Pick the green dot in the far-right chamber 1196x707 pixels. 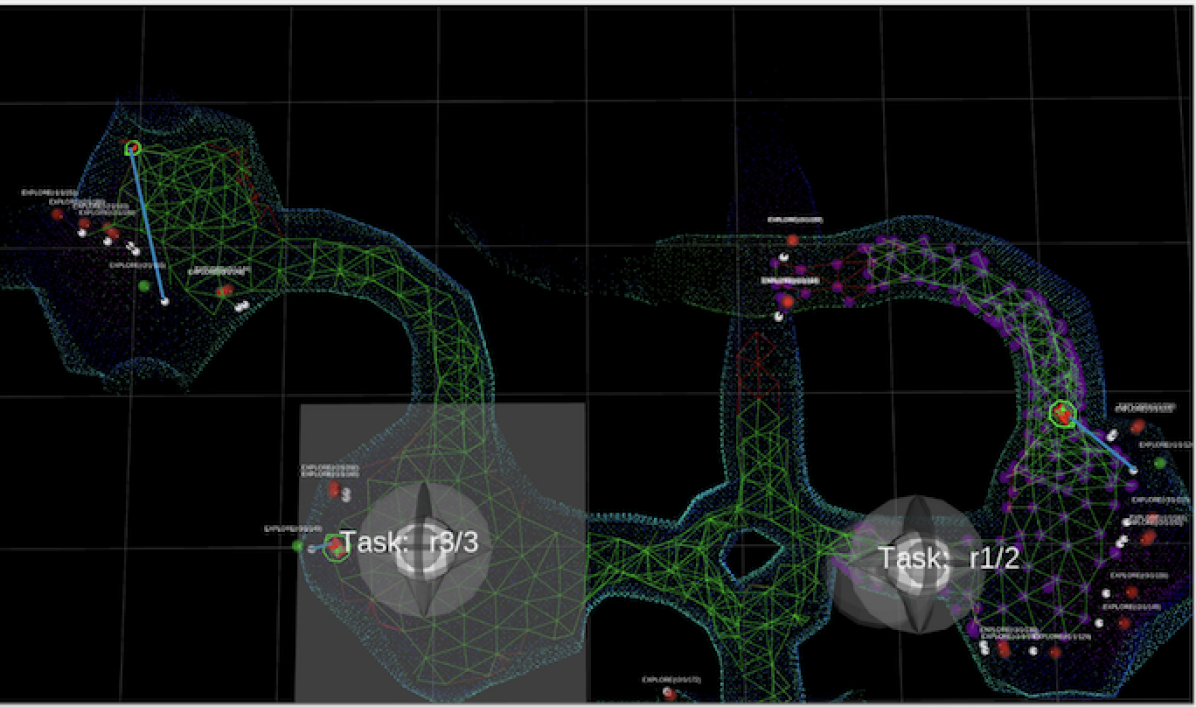(1160, 463)
